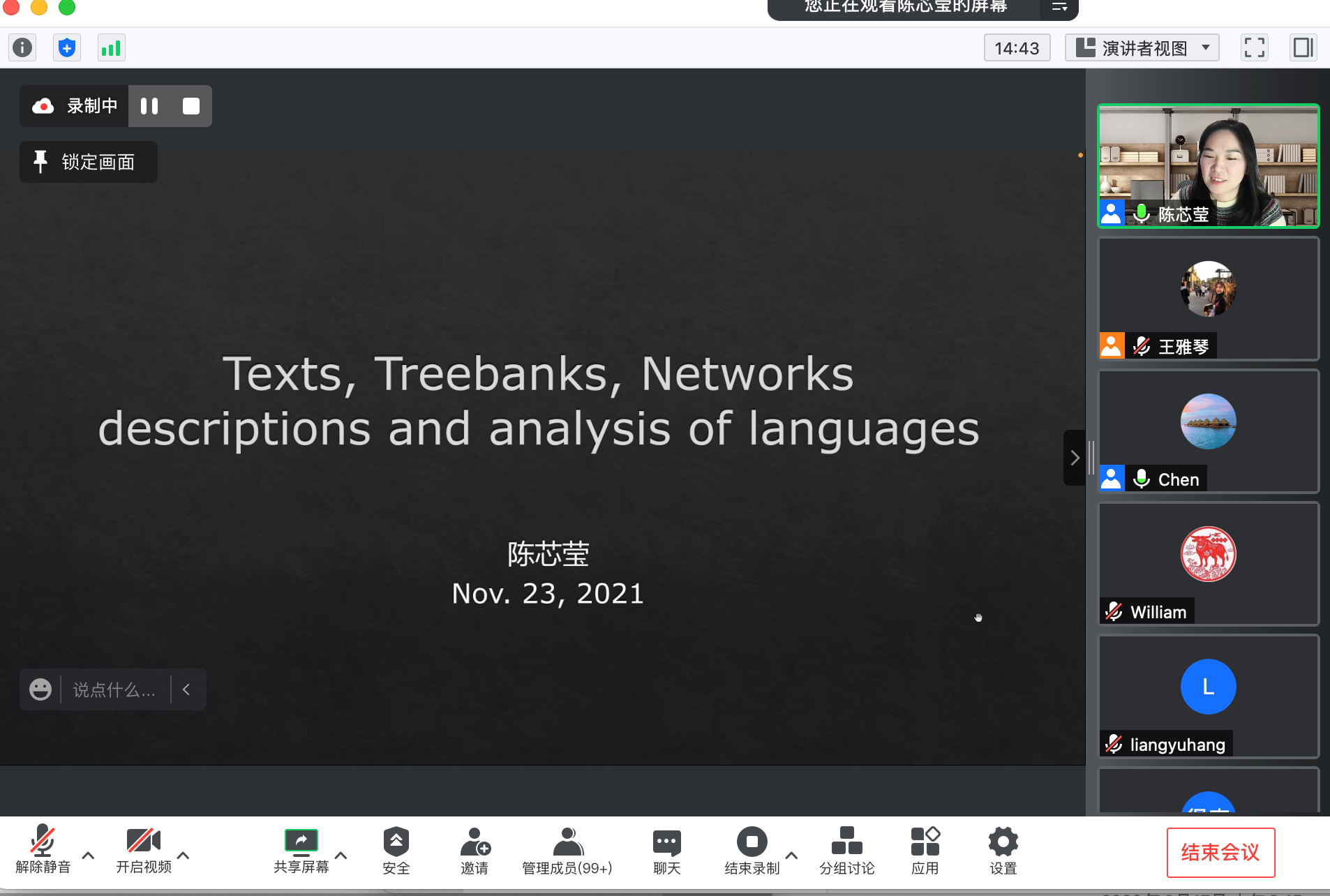Screen dimensions: 1330x896
Task: Open the meeting info icon
Action: [x=22, y=47]
